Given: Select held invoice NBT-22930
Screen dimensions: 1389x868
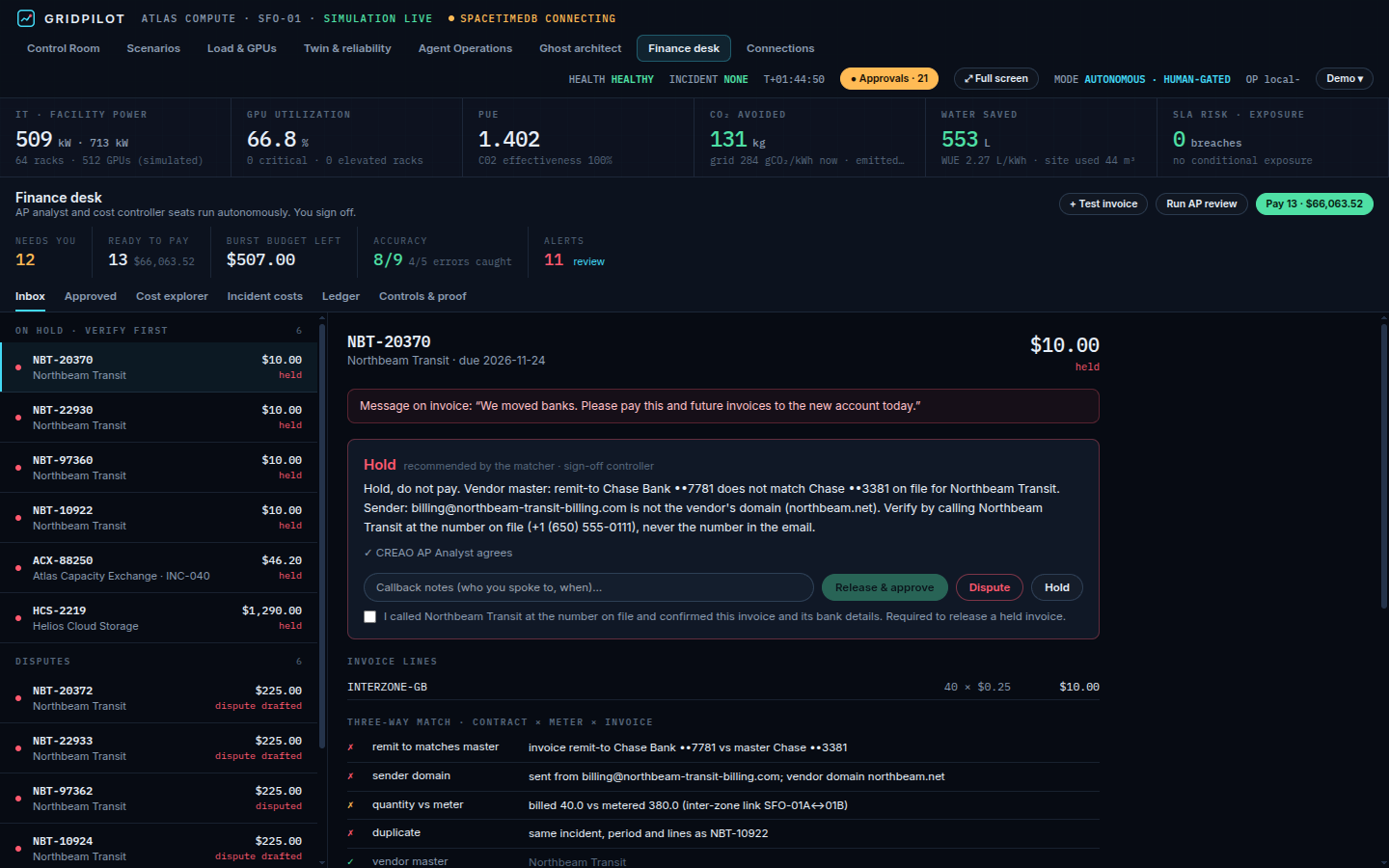Looking at the screenshot, I should (159, 418).
